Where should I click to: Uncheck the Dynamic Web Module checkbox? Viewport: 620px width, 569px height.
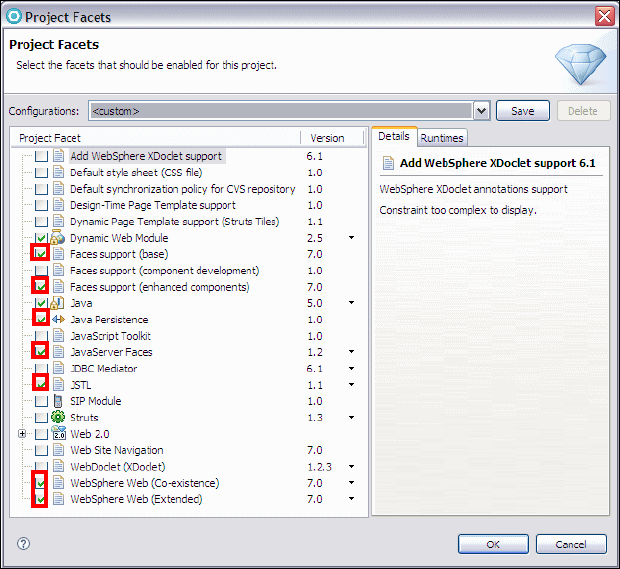click(x=41, y=238)
